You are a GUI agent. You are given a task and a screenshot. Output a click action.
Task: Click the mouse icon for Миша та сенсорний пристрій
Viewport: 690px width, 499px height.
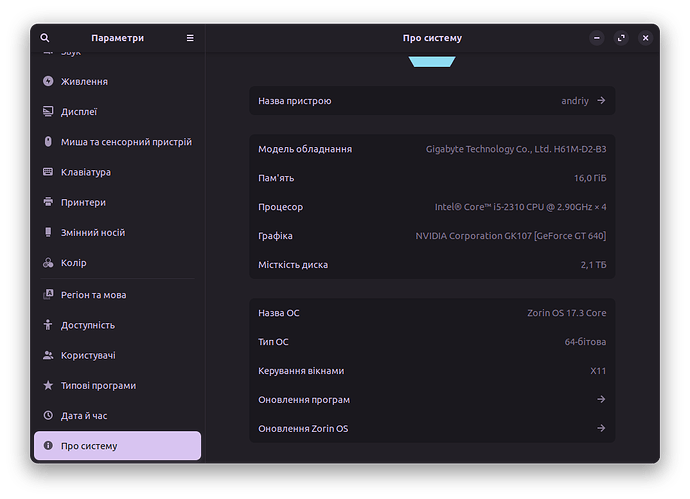pos(48,142)
